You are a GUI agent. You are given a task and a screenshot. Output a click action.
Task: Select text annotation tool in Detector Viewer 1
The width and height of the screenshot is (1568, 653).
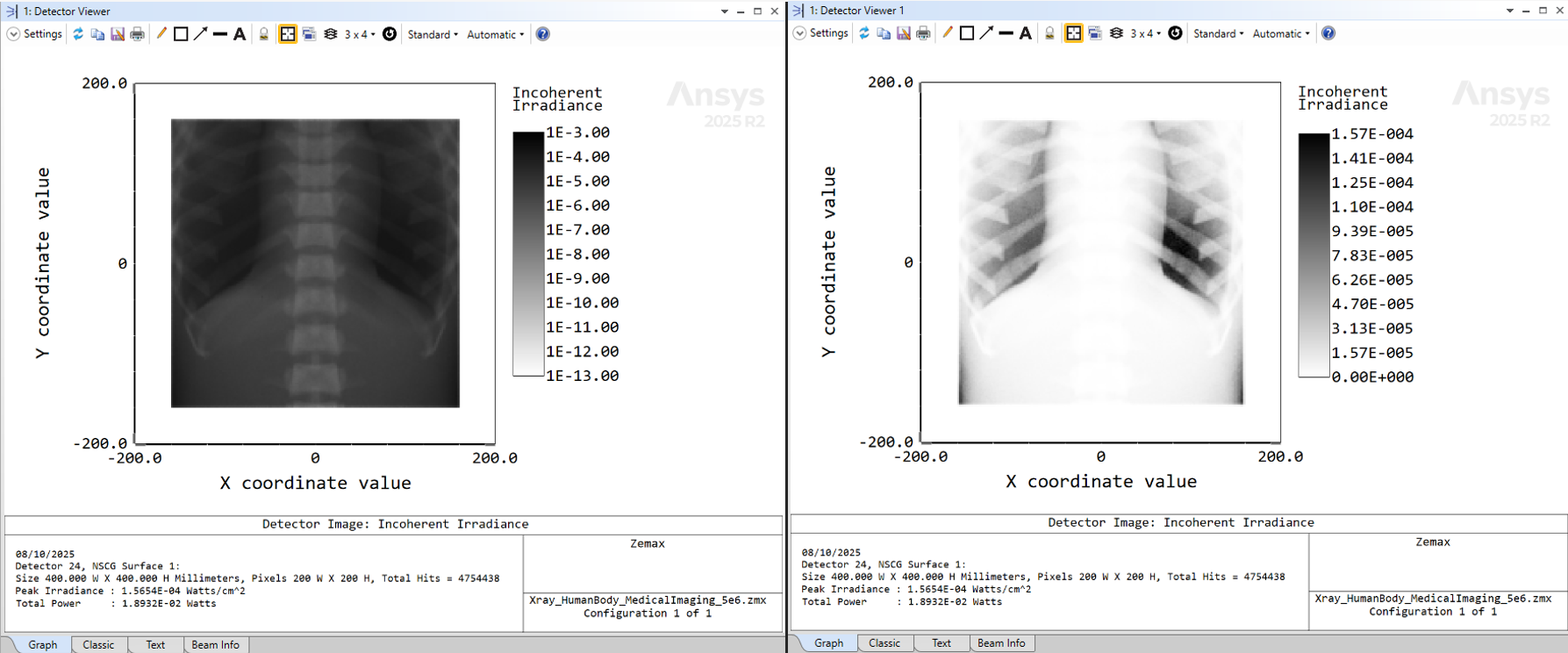point(1026,33)
